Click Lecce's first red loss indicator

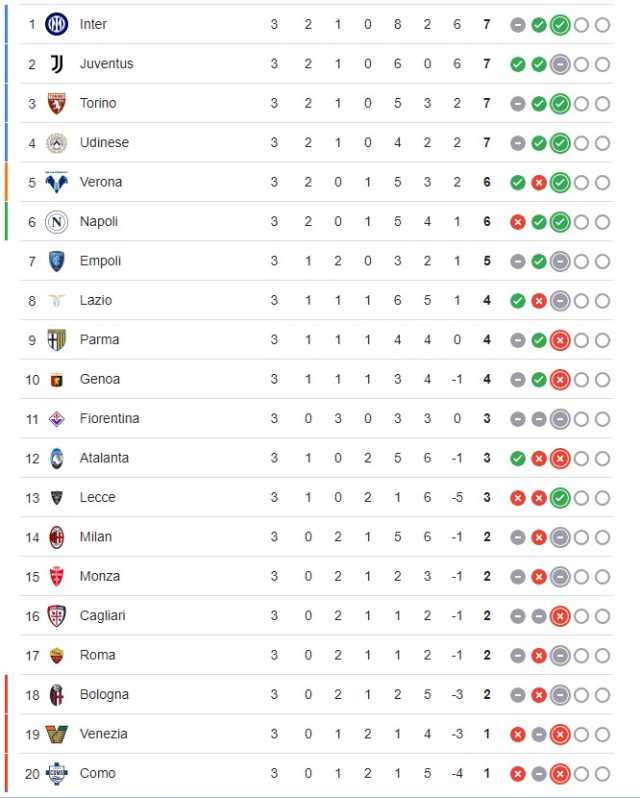tap(518, 498)
